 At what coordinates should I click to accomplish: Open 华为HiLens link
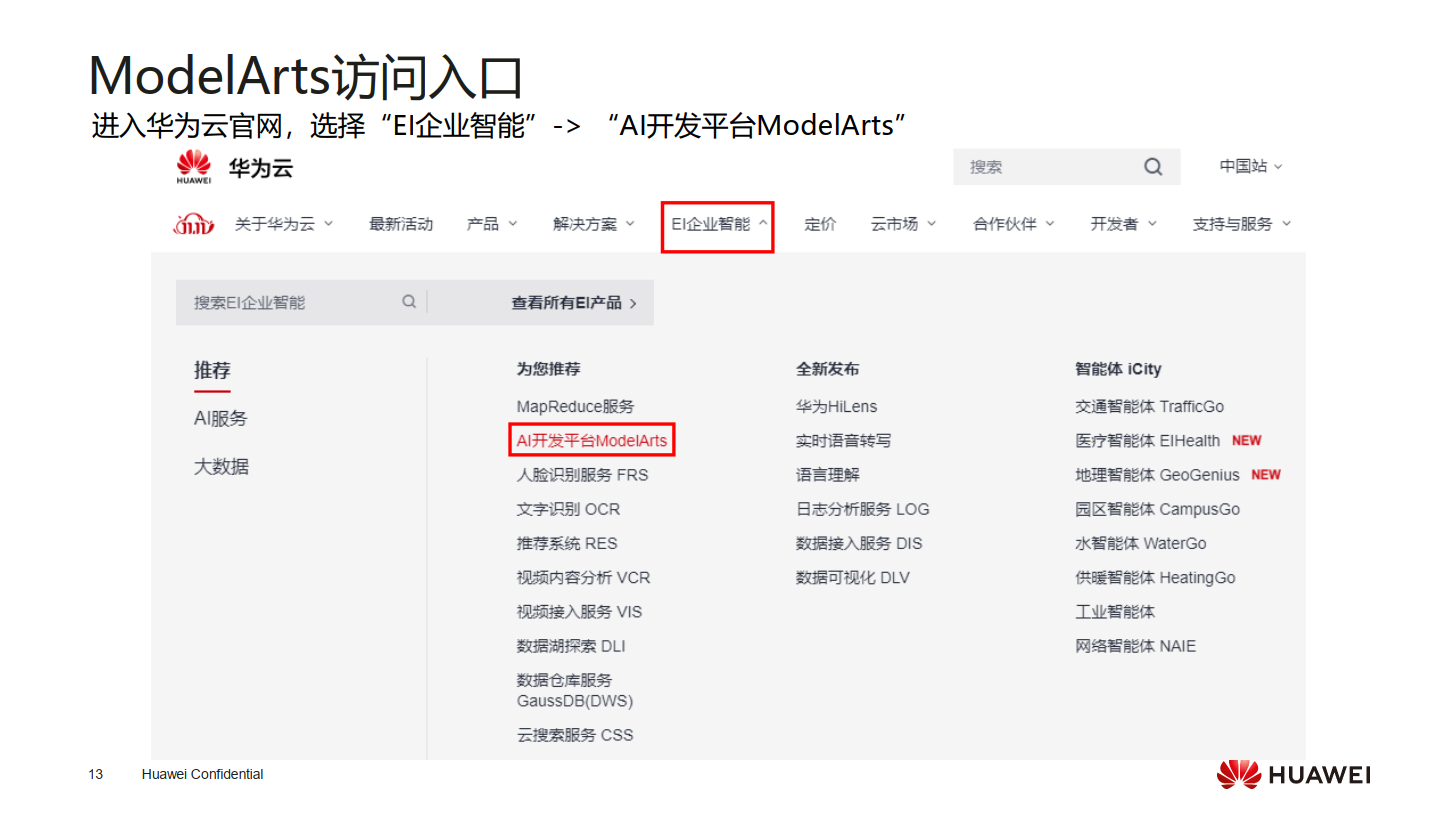[x=836, y=407]
